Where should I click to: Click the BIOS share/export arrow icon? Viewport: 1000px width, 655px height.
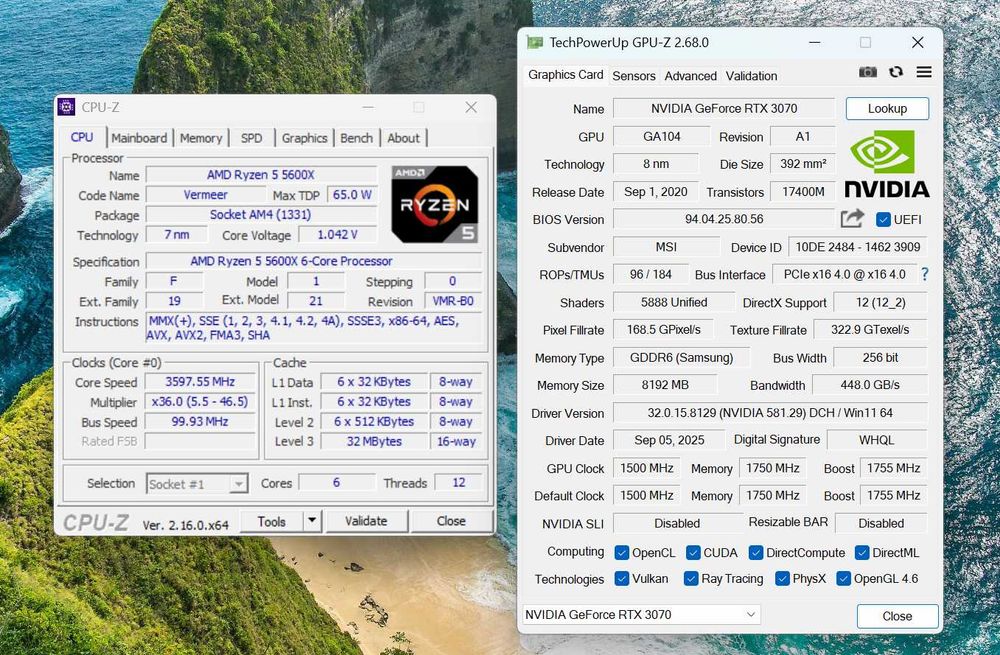pyautogui.click(x=852, y=219)
